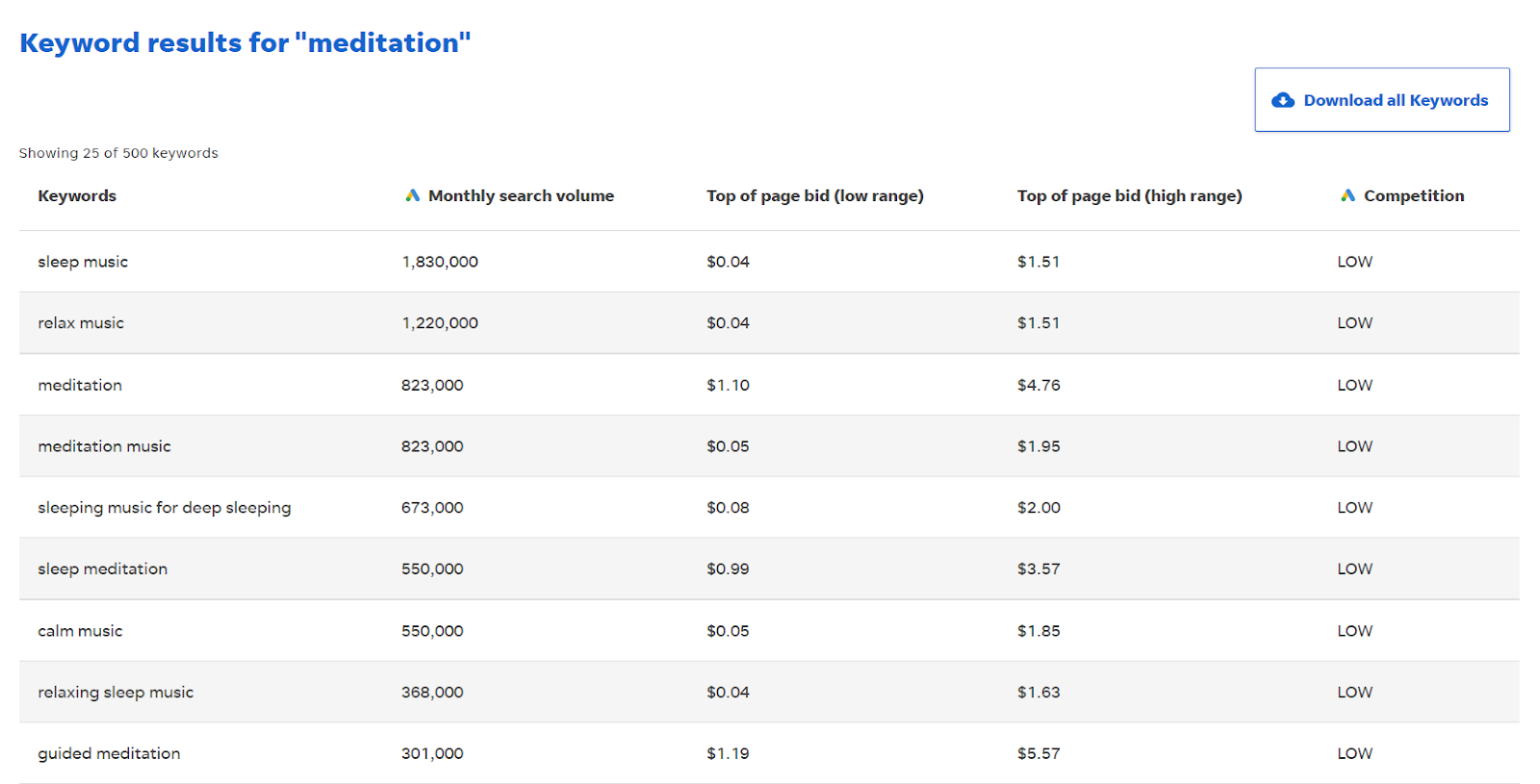
Task: Select the keyword 'relaxing sleep music'
Action: pyautogui.click(x=115, y=693)
